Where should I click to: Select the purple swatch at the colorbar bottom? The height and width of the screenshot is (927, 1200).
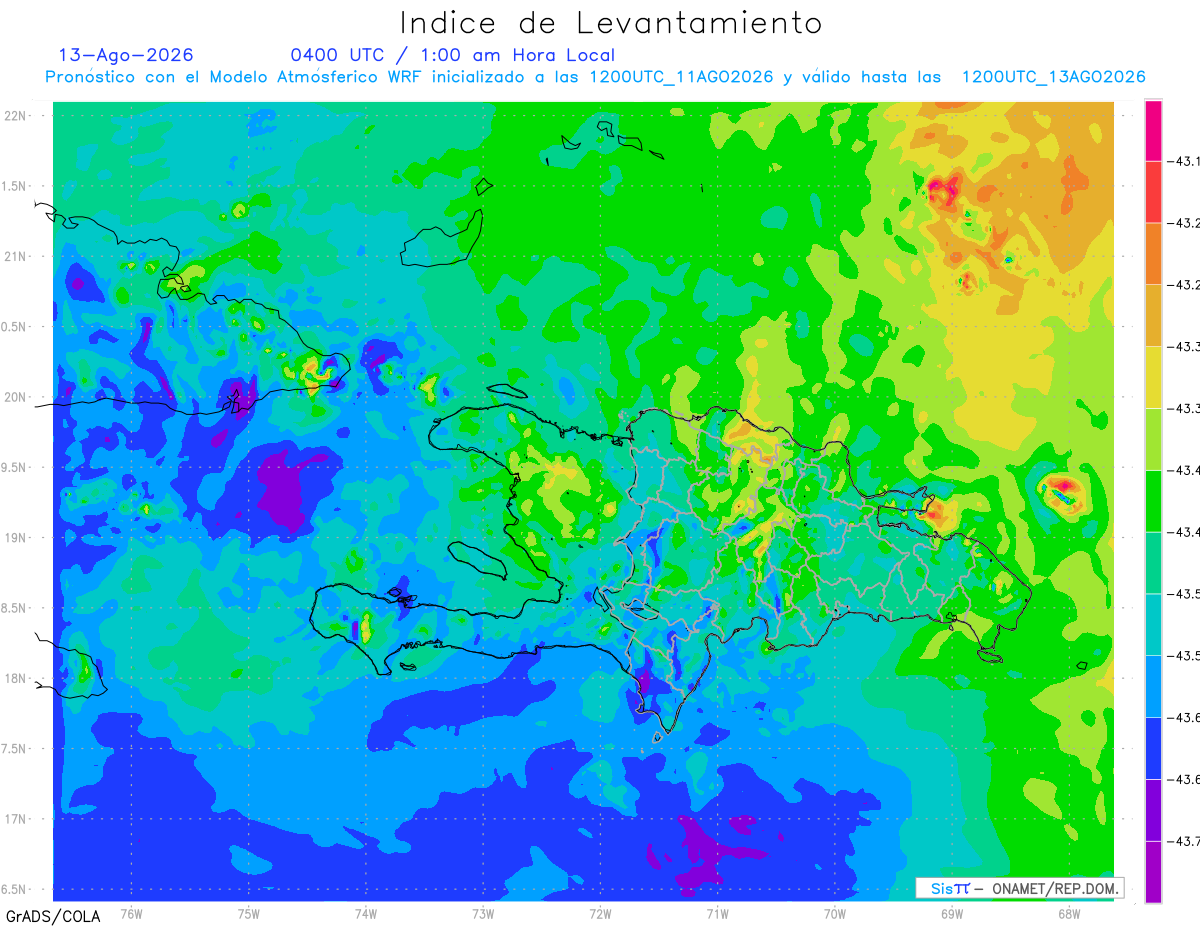click(x=1153, y=871)
